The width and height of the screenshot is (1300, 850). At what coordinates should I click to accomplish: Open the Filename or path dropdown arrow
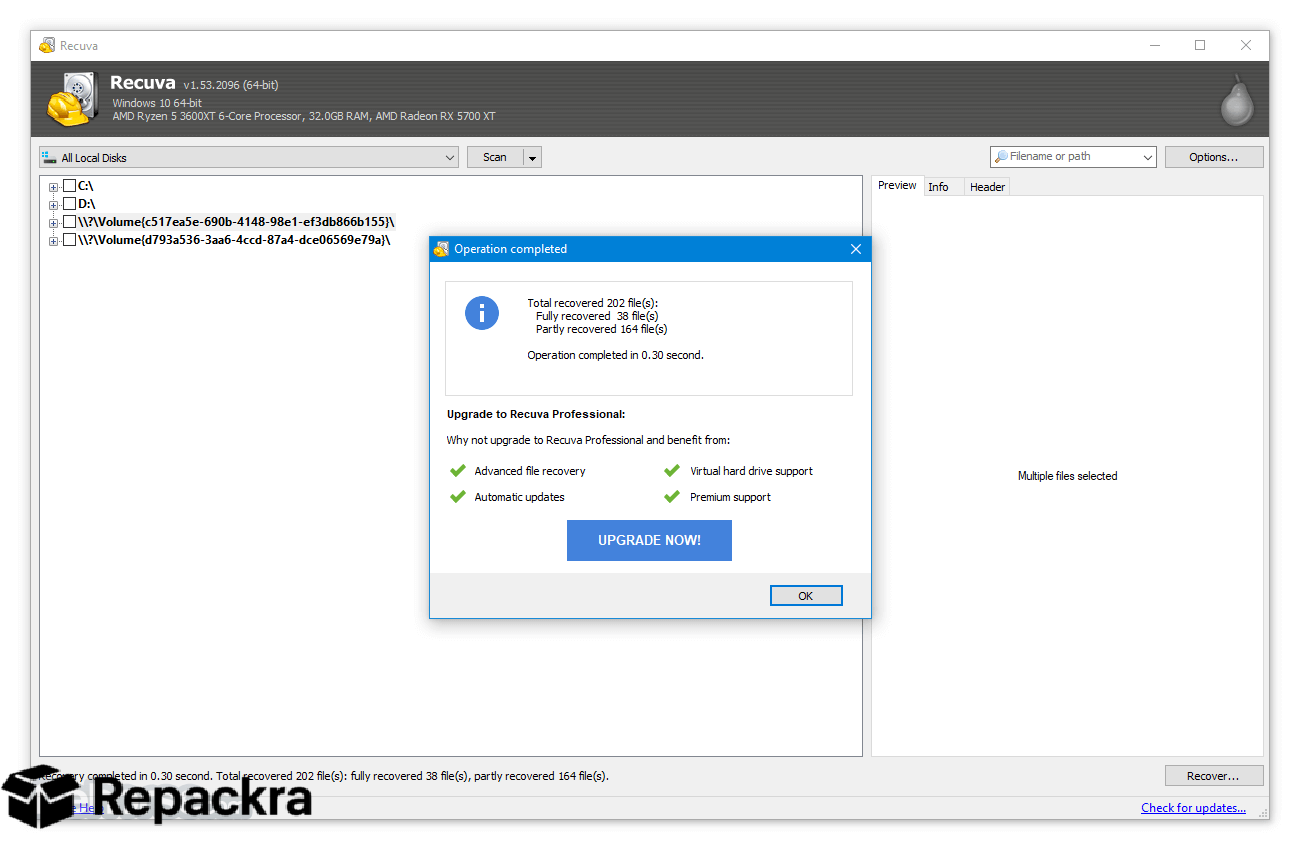pos(1146,157)
